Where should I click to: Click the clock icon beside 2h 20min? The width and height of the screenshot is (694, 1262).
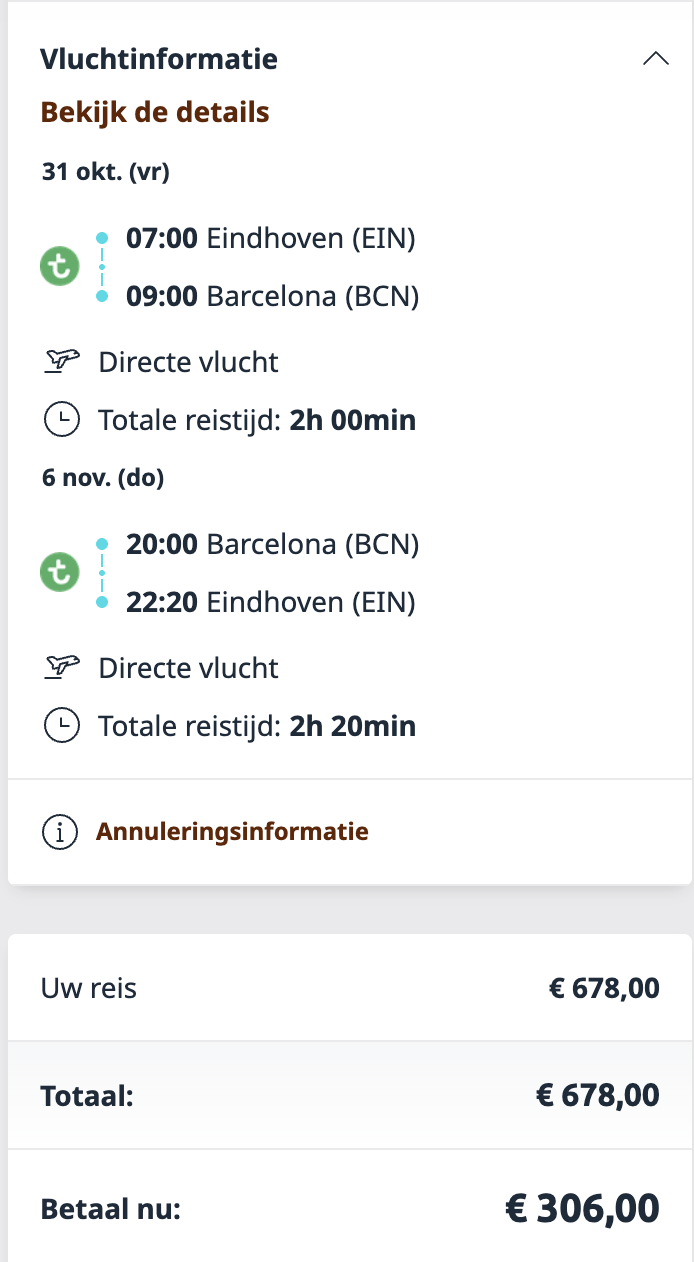point(62,725)
